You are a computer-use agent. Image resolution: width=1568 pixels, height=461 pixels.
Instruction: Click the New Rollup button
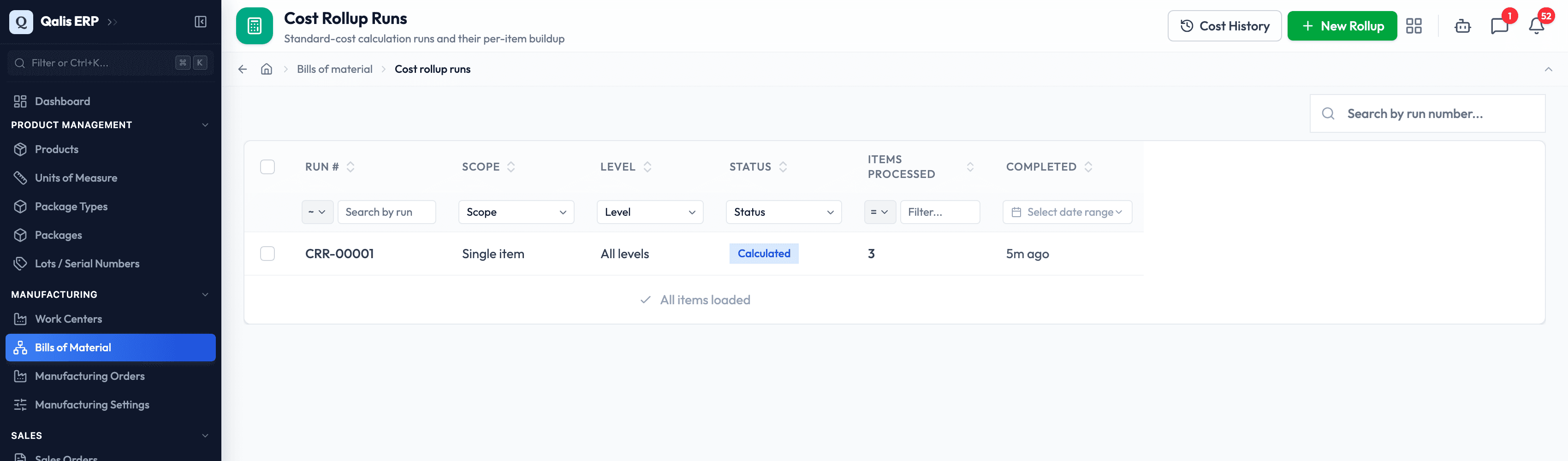tap(1342, 26)
